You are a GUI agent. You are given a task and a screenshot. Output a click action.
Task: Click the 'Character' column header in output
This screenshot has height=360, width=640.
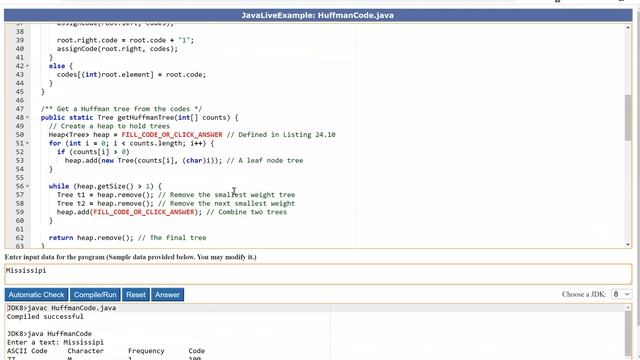tap(86, 351)
